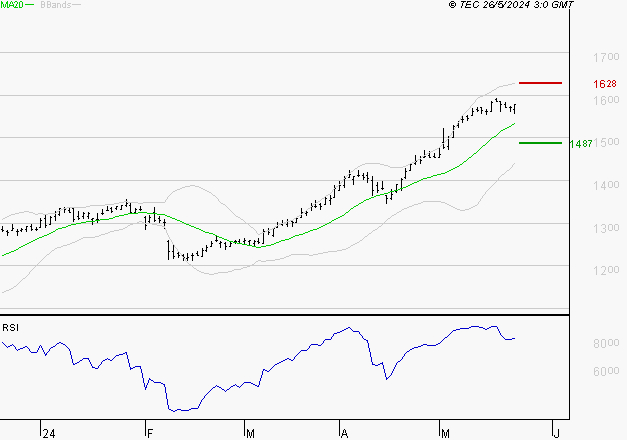Click the red resistance line marker
Screen dimensions: 627x440
point(540,83)
